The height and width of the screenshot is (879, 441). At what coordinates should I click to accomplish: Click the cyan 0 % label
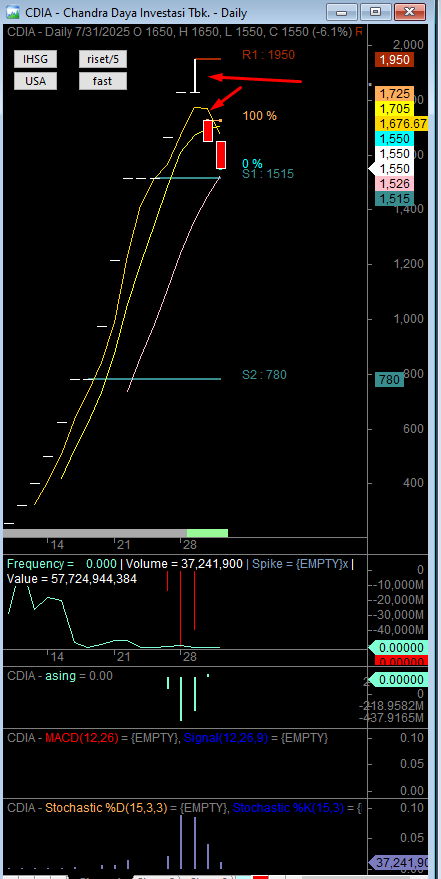pos(252,164)
